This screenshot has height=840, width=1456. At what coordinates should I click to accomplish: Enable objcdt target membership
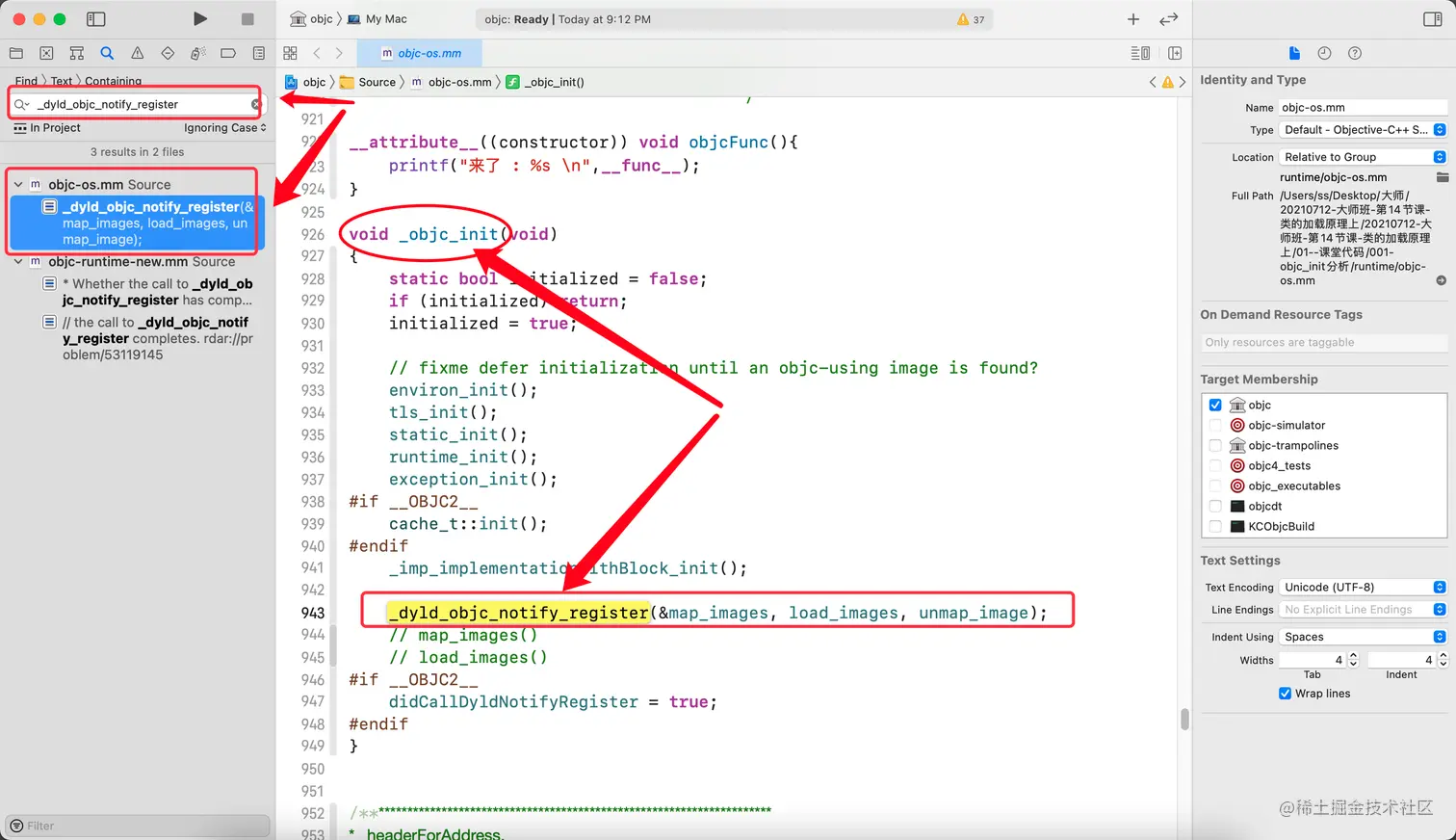pyautogui.click(x=1215, y=506)
